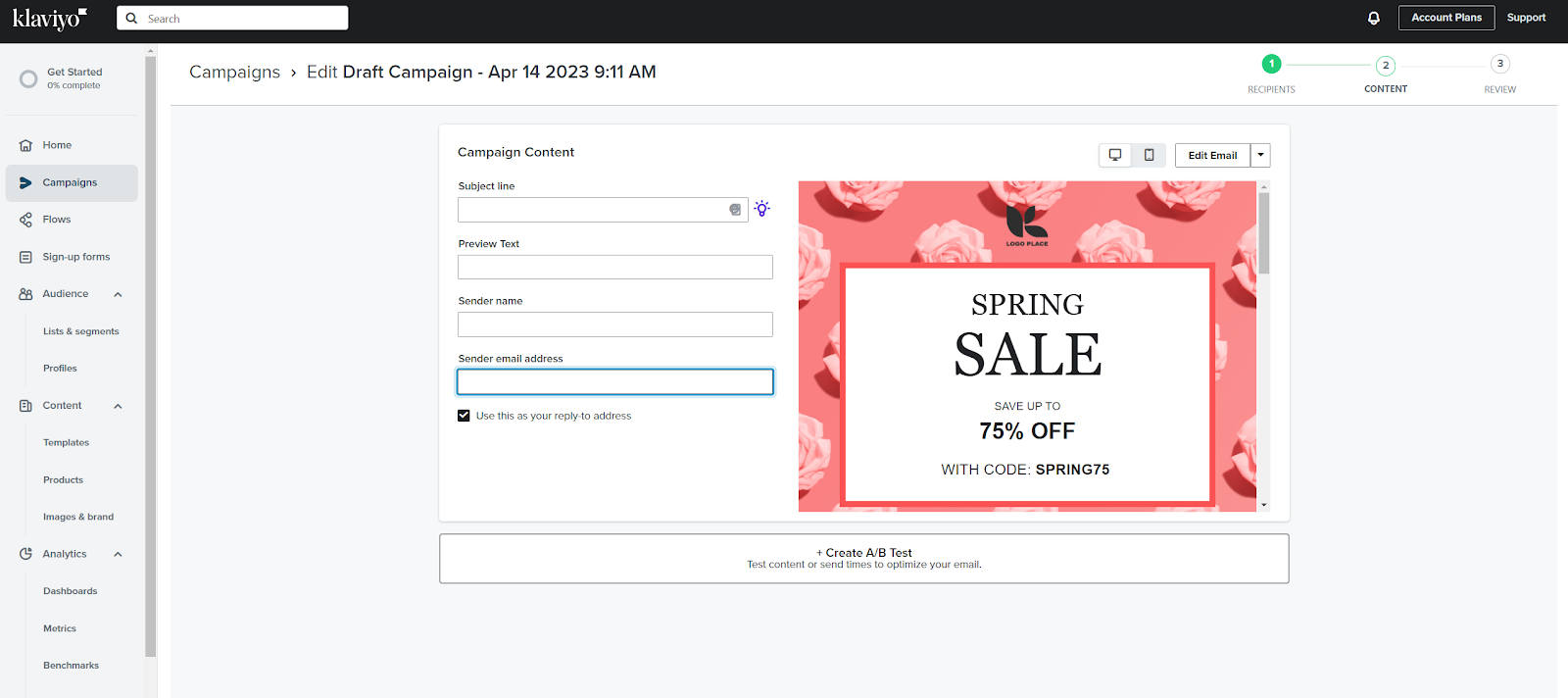Click the Edit Email button

(x=1212, y=155)
